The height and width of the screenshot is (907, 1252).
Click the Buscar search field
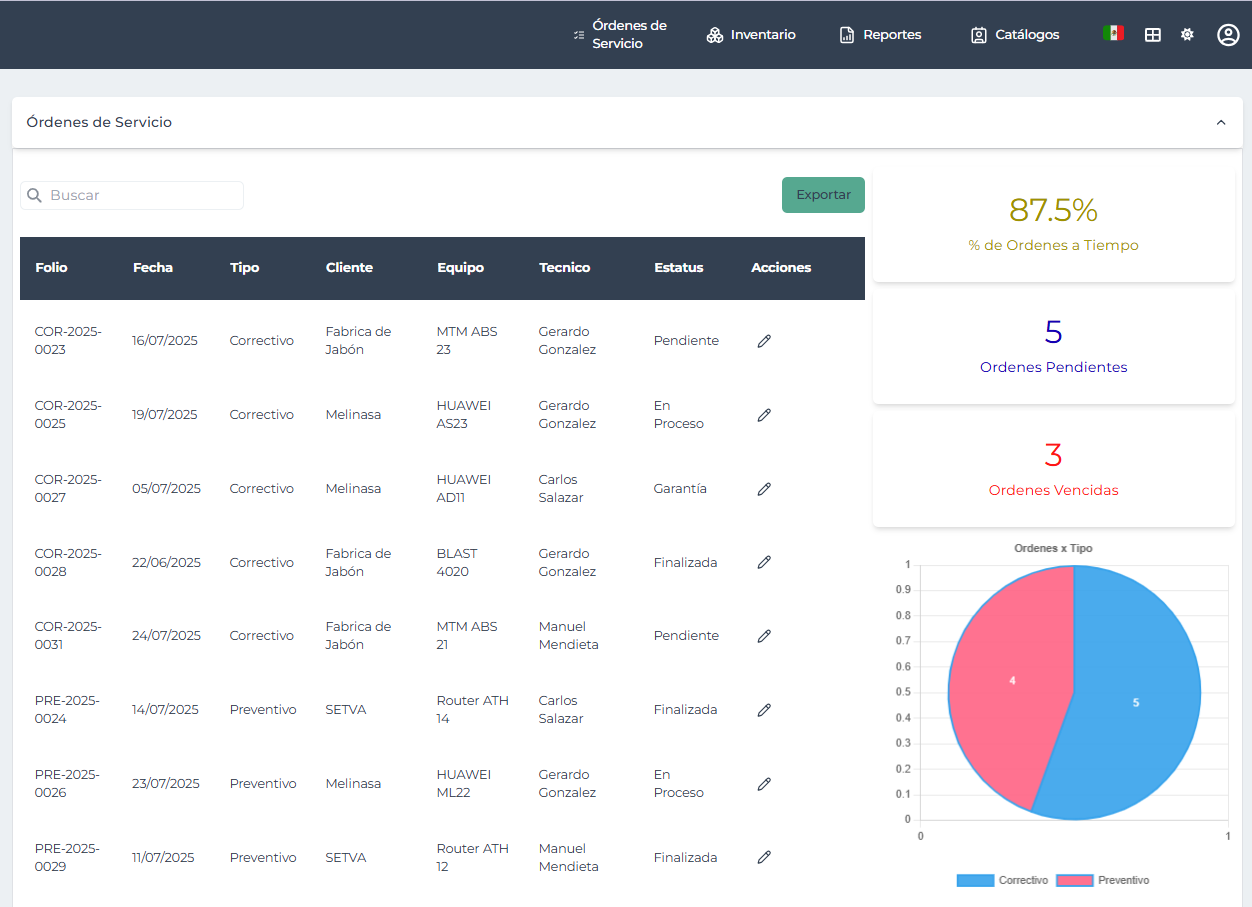click(x=140, y=195)
